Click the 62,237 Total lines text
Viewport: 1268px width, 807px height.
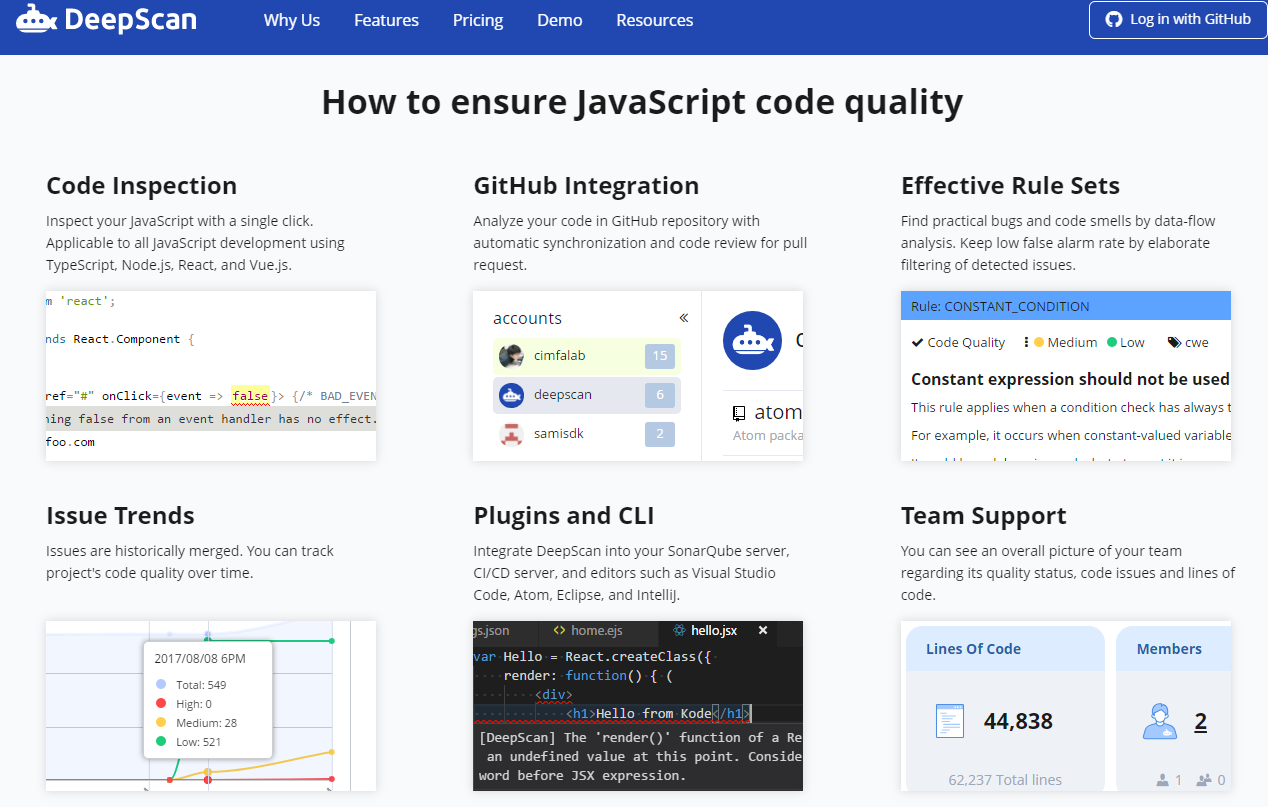pos(1005,780)
